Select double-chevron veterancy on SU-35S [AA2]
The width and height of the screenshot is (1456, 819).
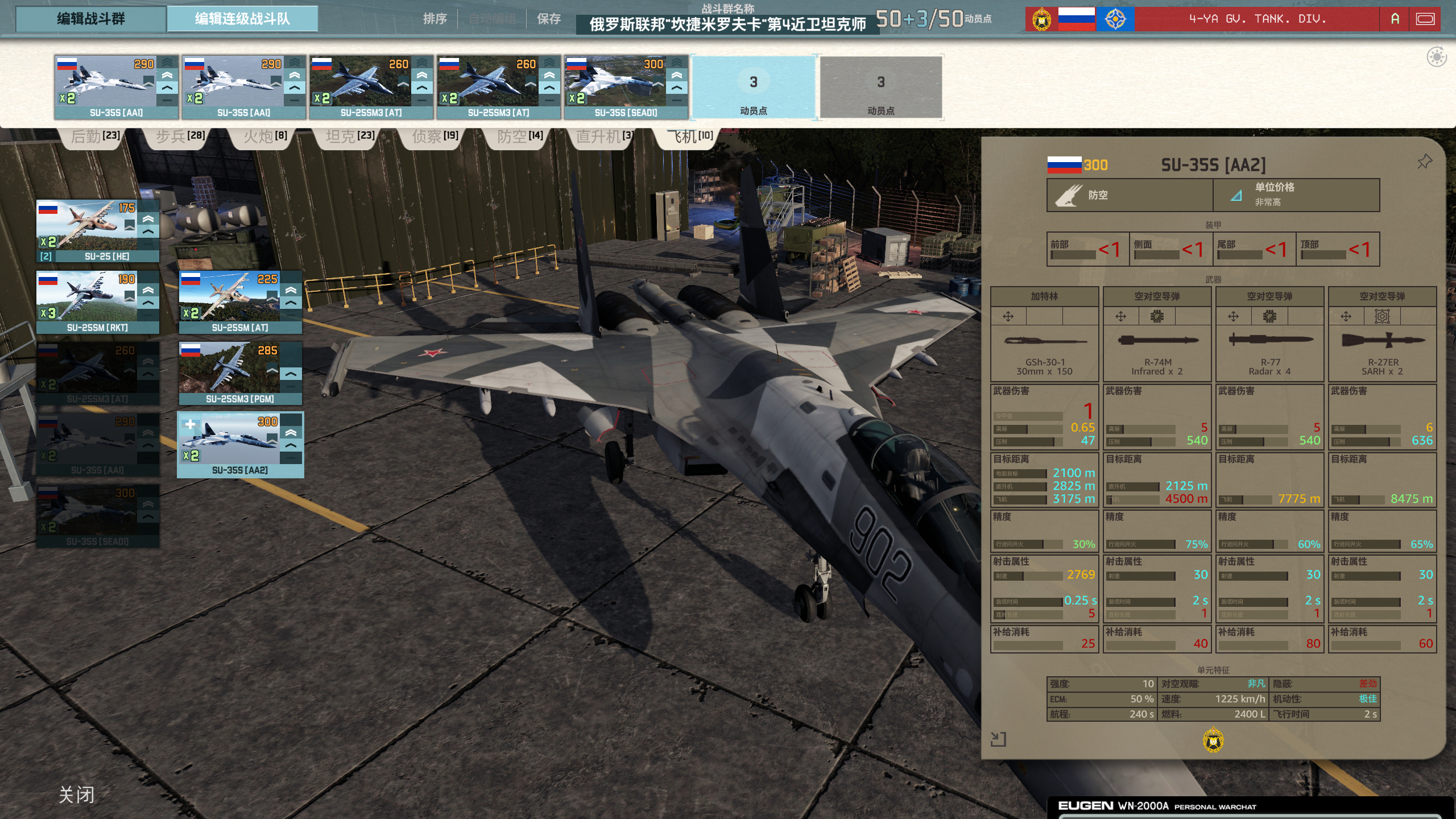(291, 433)
